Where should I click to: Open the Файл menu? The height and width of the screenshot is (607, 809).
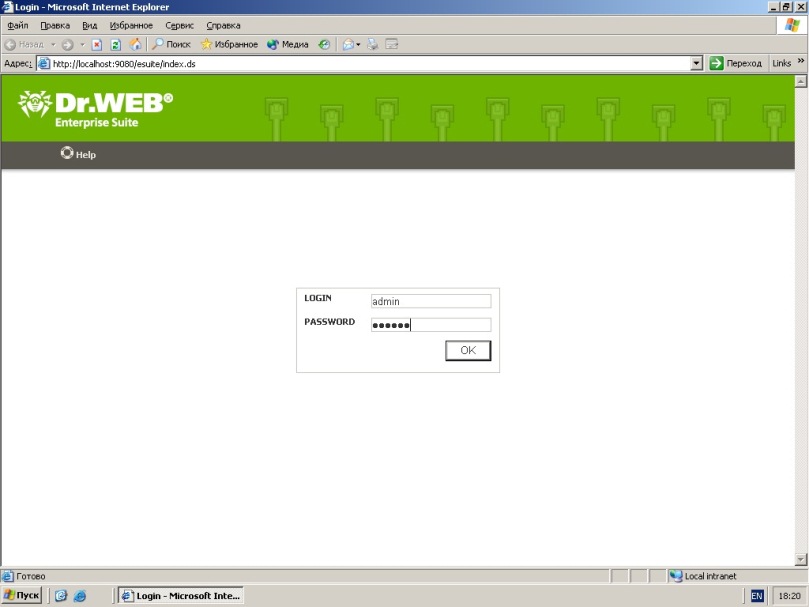18,25
